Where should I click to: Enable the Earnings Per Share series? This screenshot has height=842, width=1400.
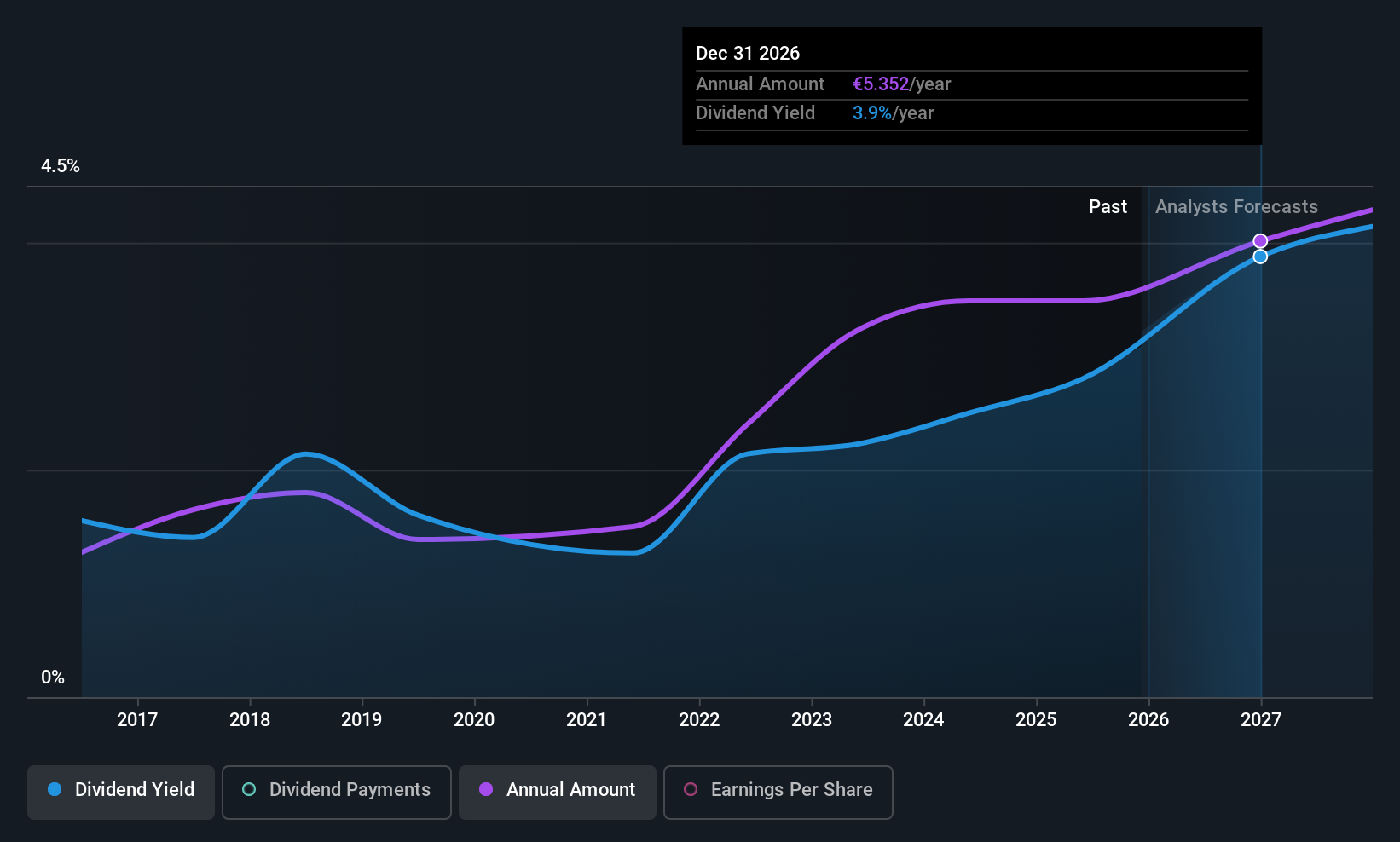click(778, 793)
